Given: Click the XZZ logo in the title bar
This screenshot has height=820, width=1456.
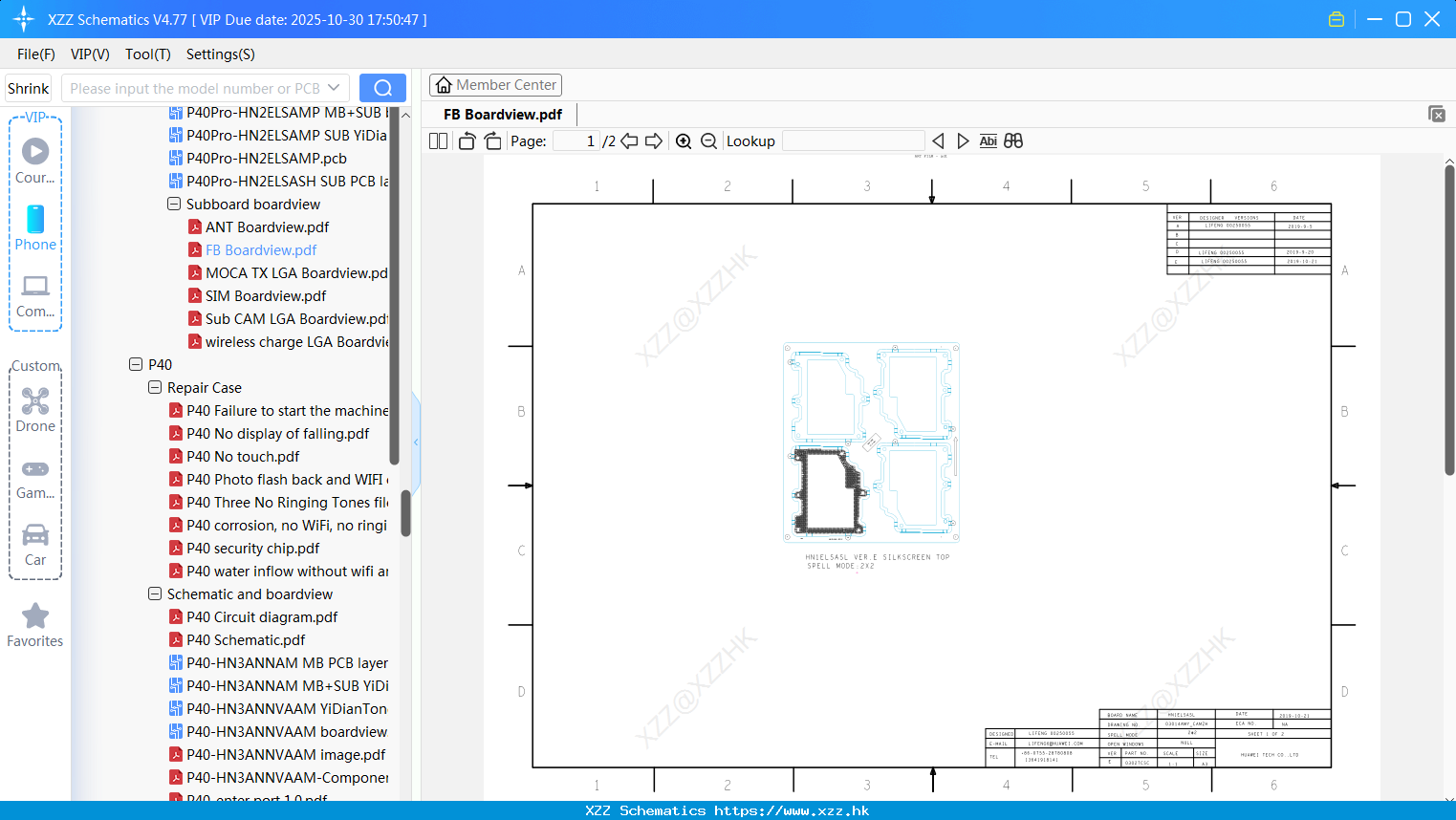Looking at the screenshot, I should tap(24, 19).
